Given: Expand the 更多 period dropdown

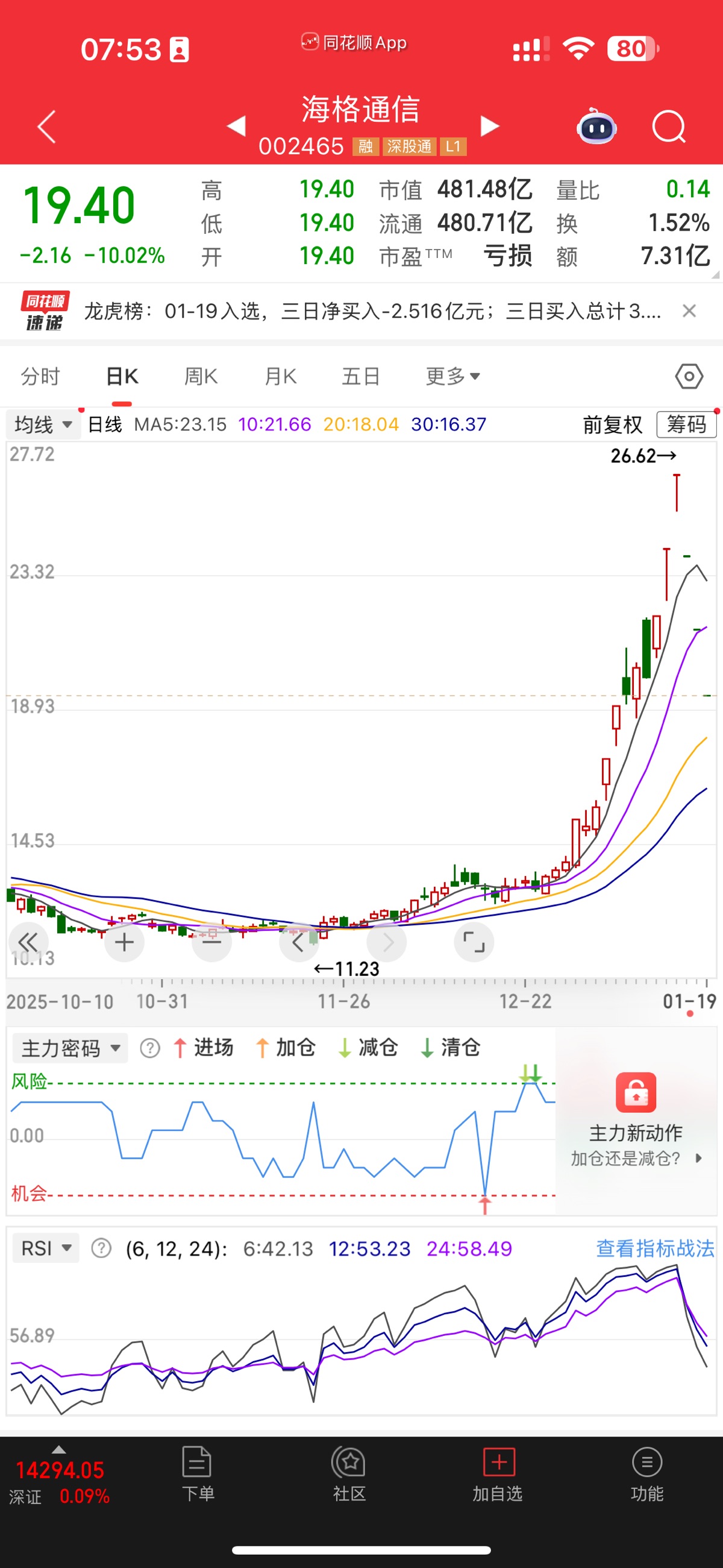Looking at the screenshot, I should pyautogui.click(x=453, y=376).
